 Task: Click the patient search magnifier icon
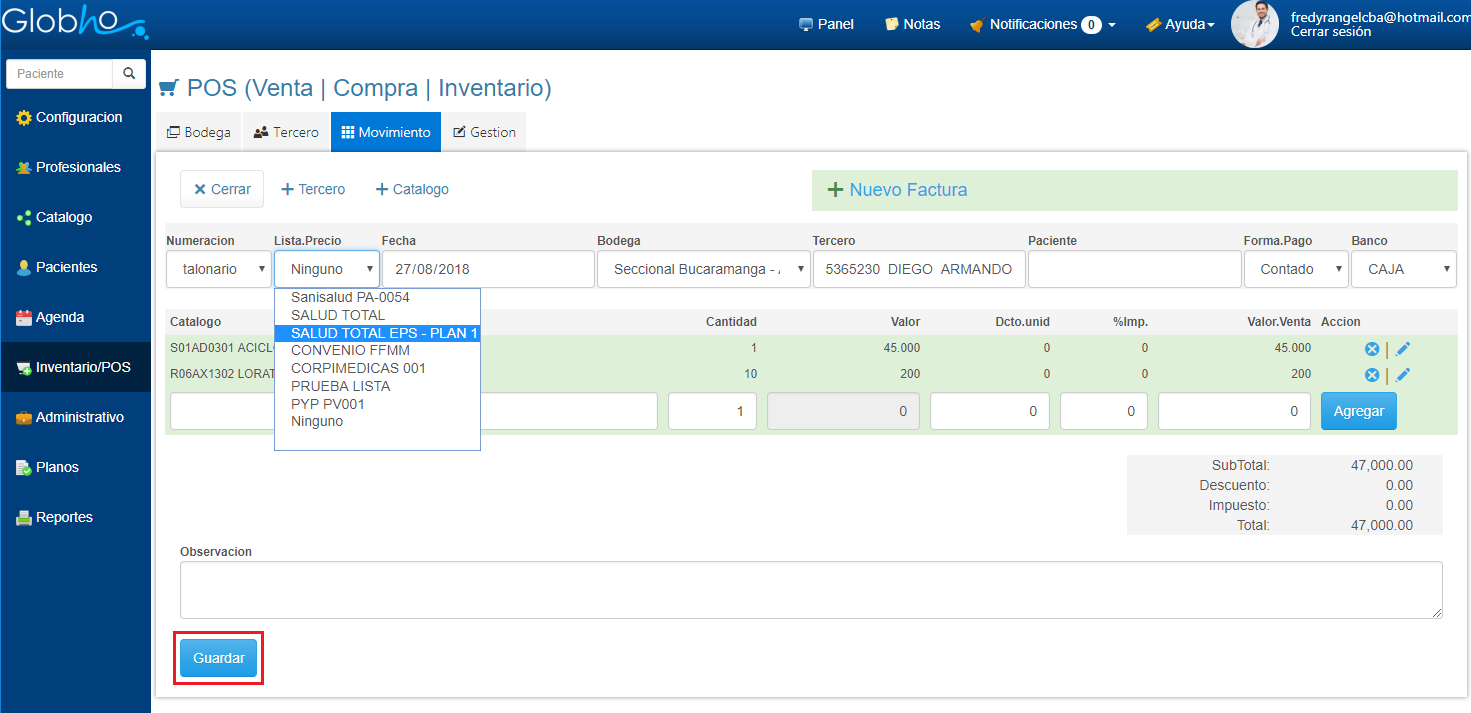tap(128, 74)
